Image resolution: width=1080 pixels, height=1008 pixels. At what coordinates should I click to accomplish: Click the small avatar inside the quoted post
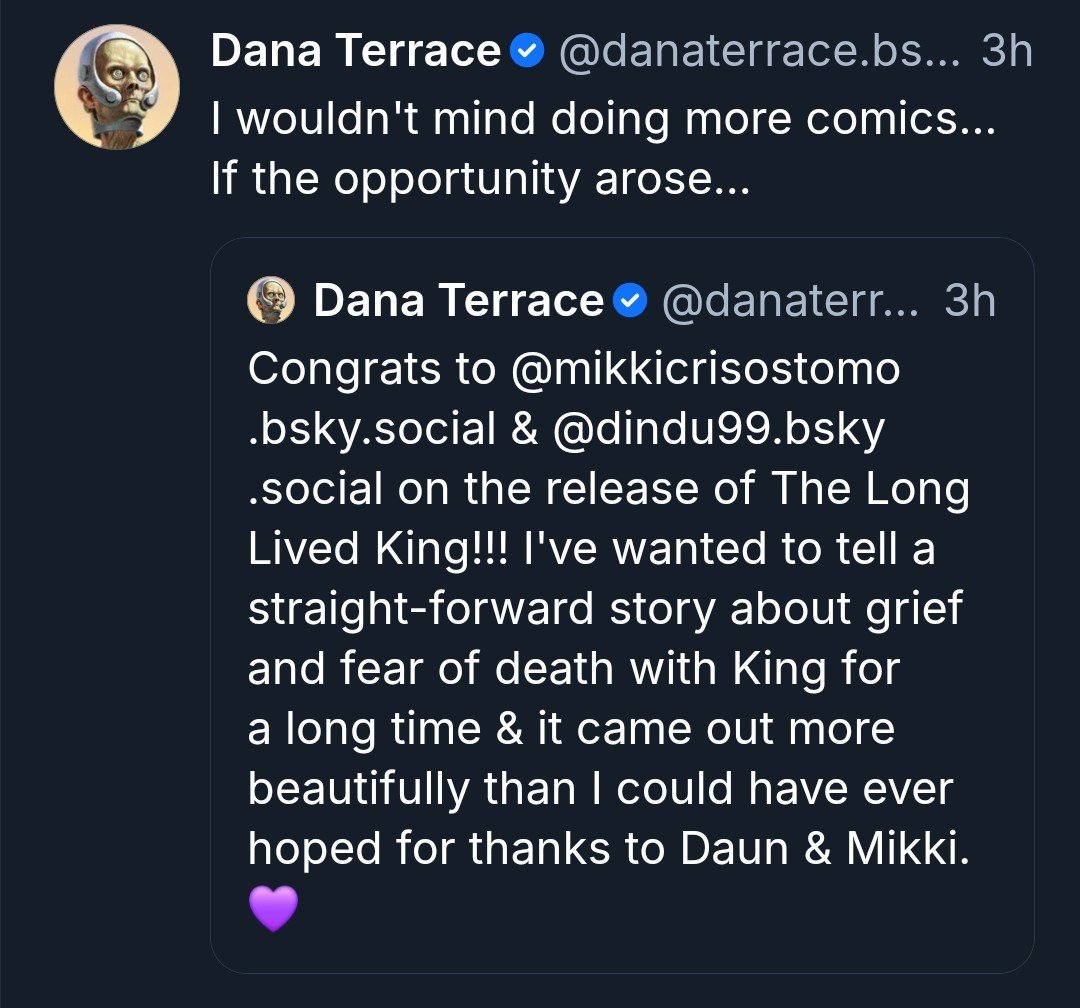(x=271, y=300)
